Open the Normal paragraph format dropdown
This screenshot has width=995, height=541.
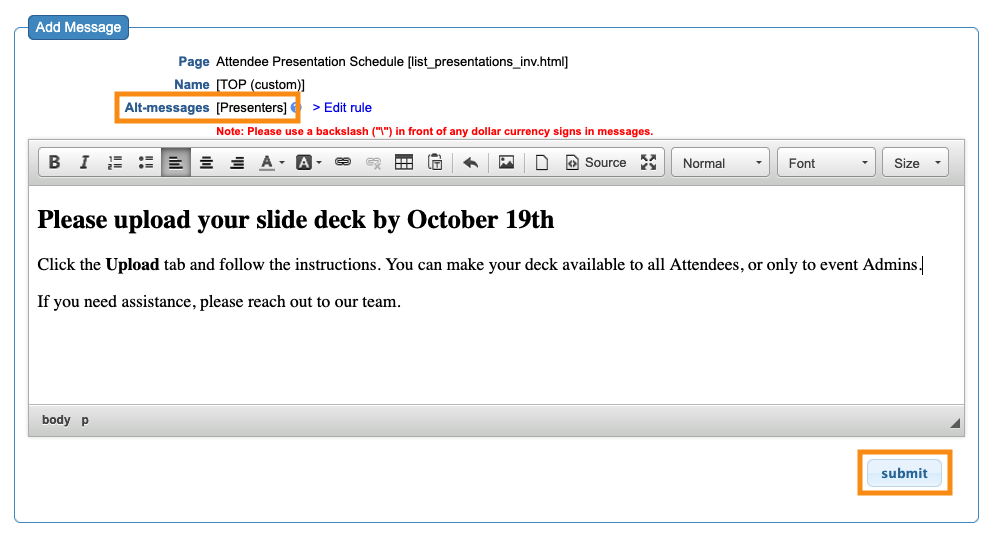point(722,163)
